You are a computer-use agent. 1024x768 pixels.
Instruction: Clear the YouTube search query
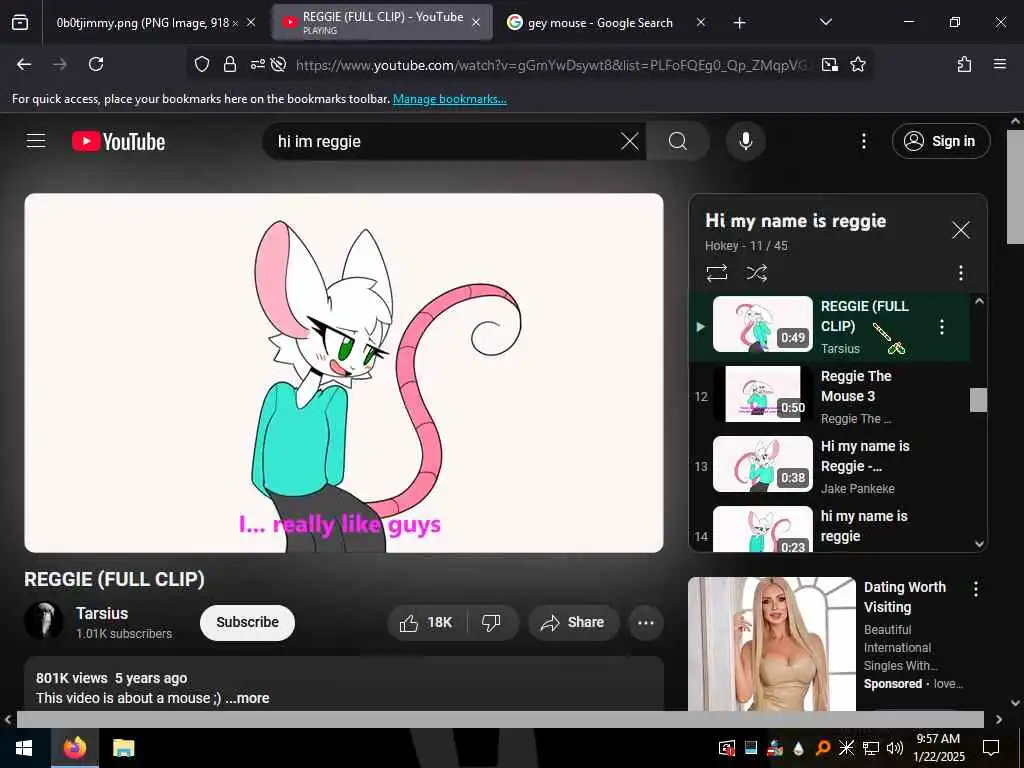click(x=630, y=141)
